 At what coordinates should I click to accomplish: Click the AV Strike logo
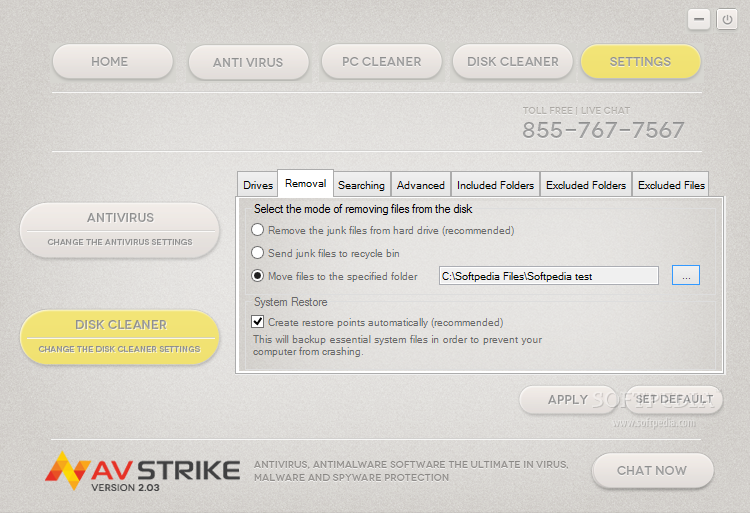tap(143, 471)
